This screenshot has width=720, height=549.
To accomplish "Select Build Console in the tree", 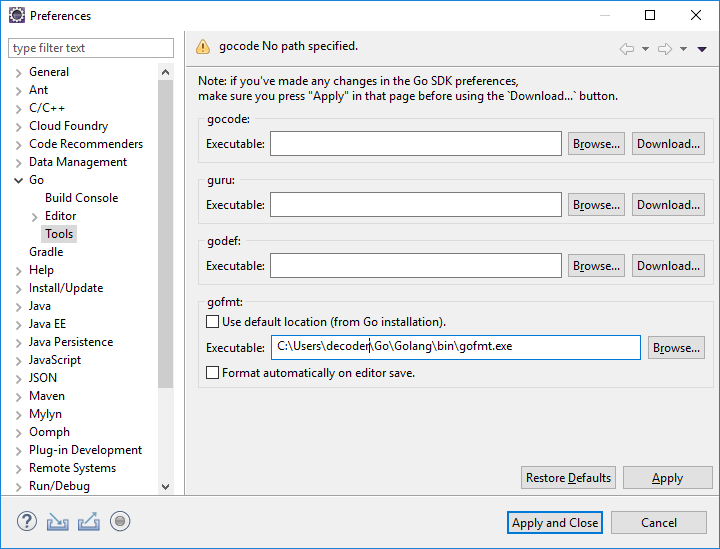I will [81, 198].
